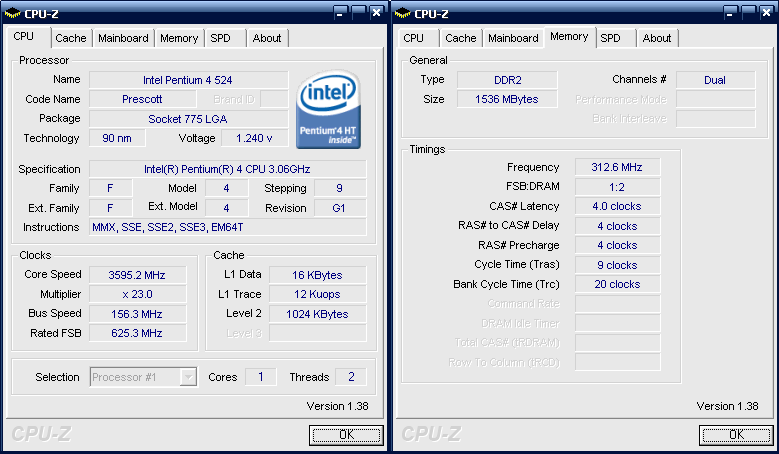Click the Stepping value '9'
Viewport: 779px width, 454px height.
[x=340, y=188]
